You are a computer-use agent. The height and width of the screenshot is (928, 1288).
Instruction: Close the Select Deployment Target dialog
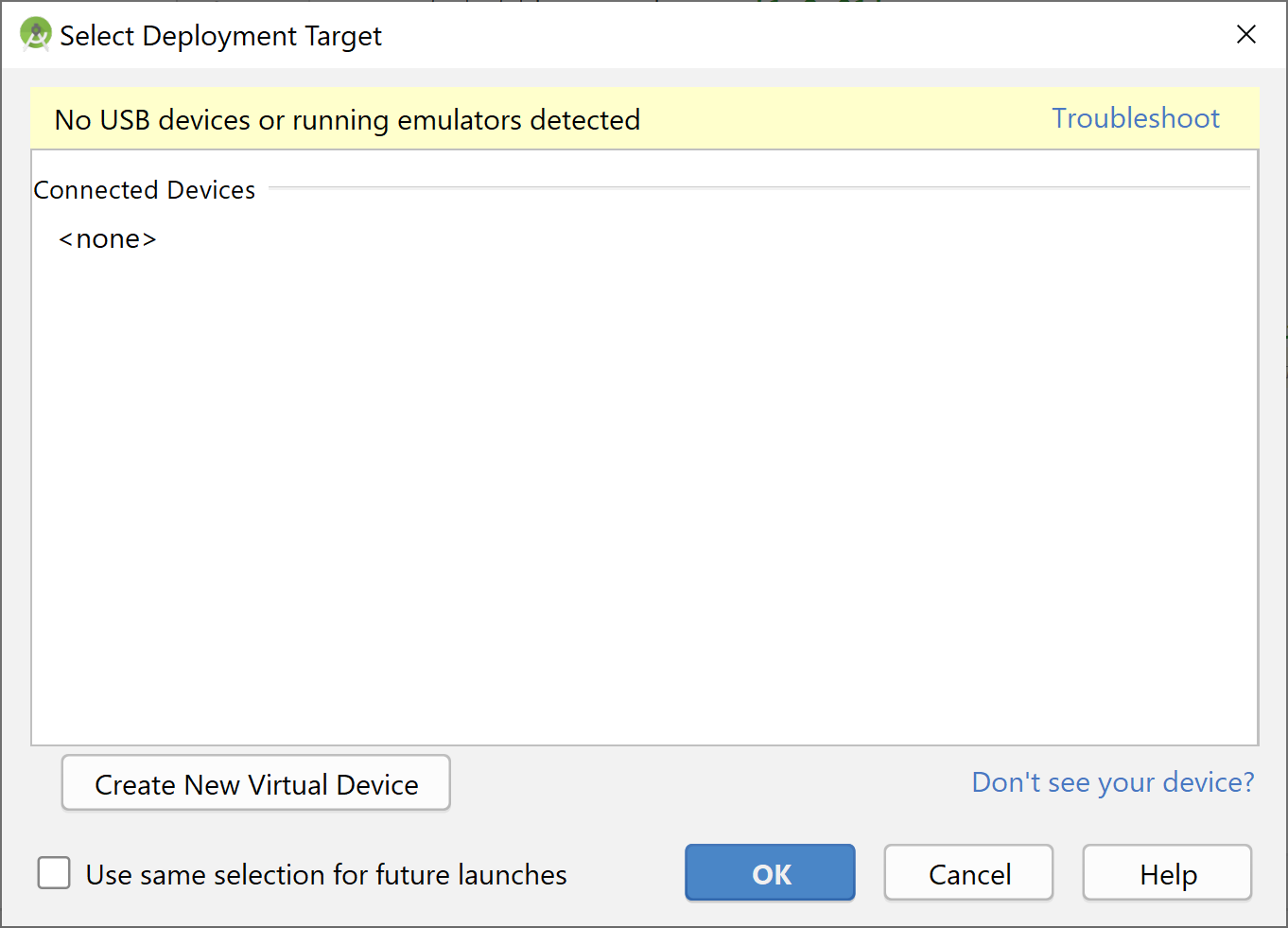pyautogui.click(x=1246, y=35)
